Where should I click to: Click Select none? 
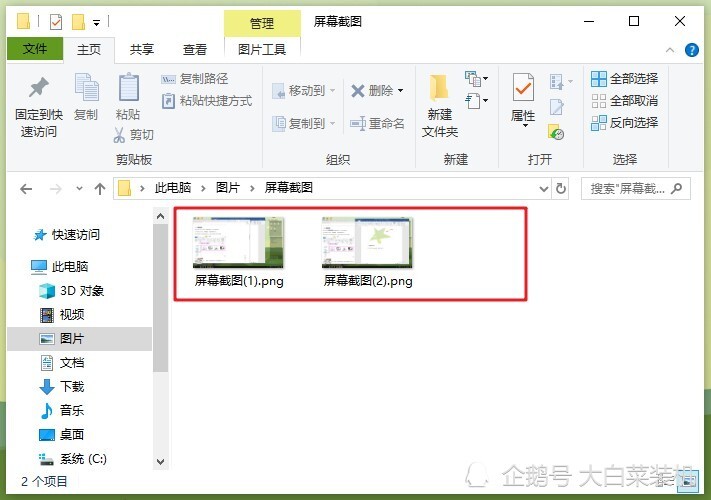pos(624,100)
